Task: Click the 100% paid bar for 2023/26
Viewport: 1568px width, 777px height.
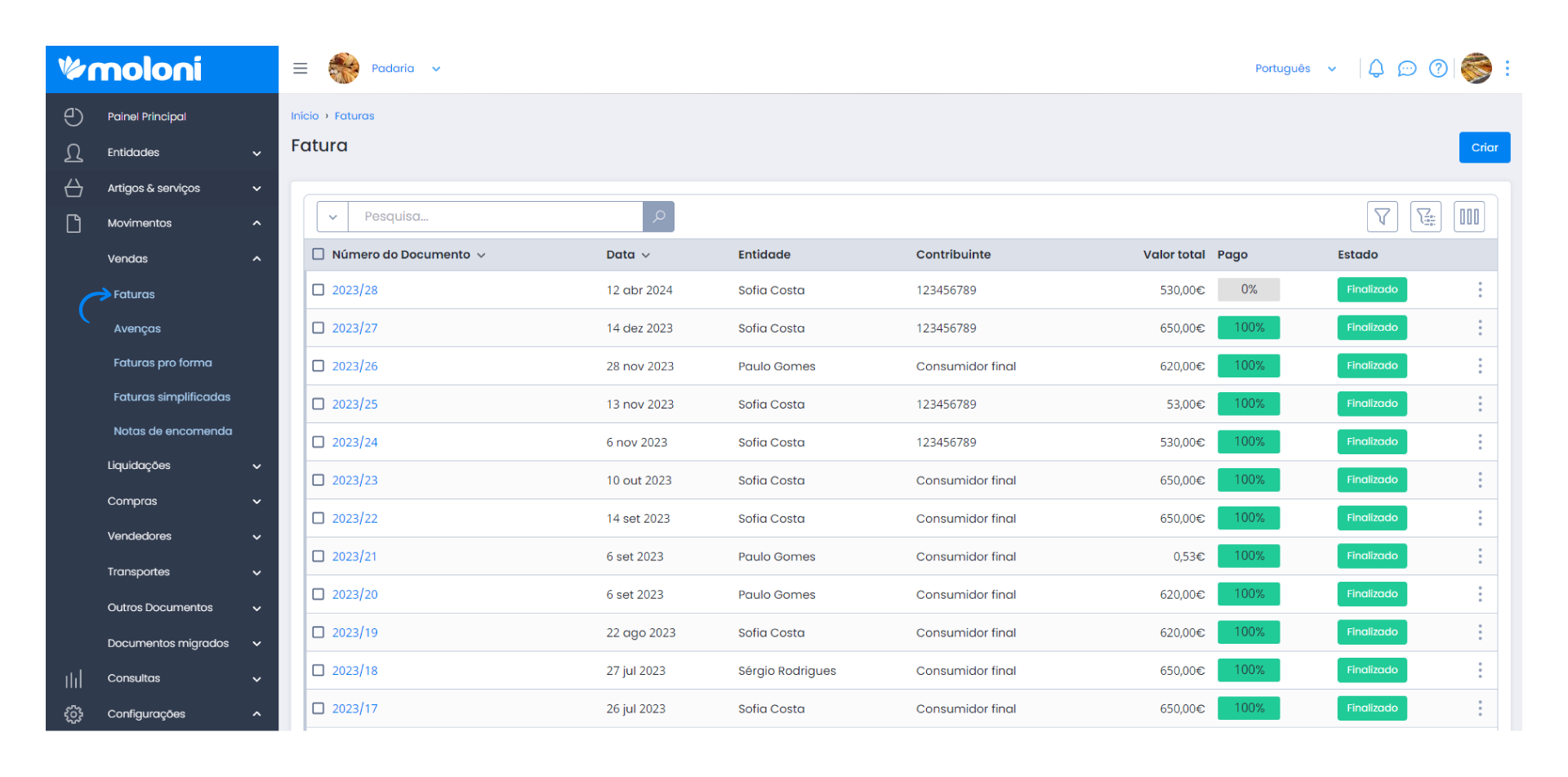Action: (1249, 365)
